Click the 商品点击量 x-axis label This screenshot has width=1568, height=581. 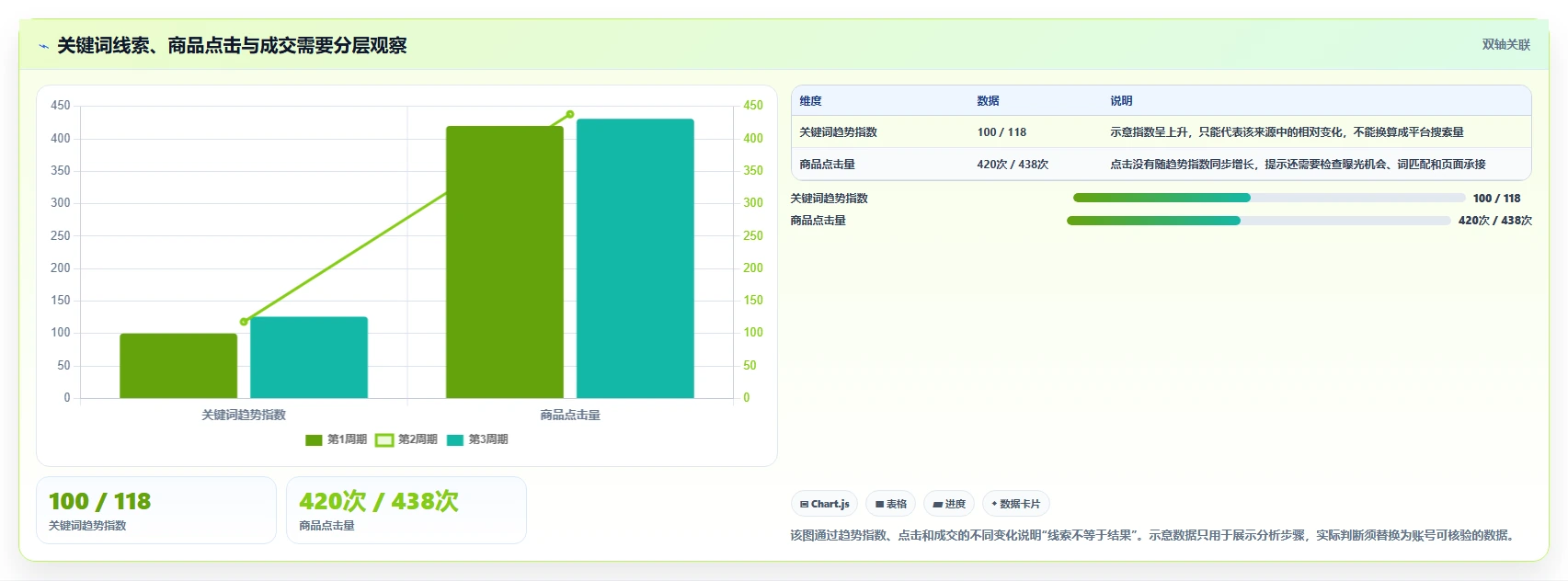click(570, 416)
